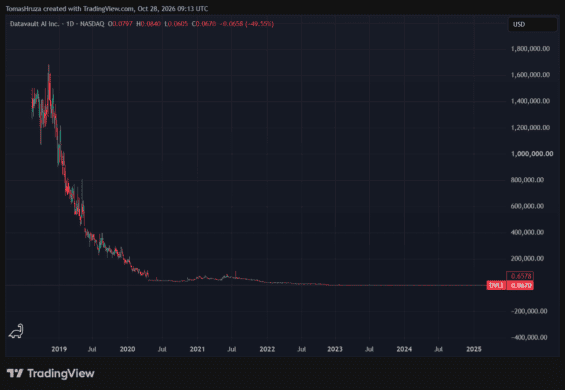Click the 1D interval label in legend
Image resolution: width=565 pixels, height=390 pixels.
pos(70,24)
